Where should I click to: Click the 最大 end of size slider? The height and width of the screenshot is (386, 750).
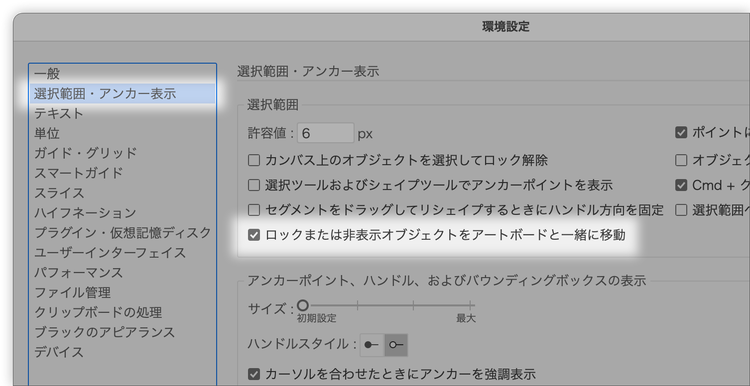point(465,319)
